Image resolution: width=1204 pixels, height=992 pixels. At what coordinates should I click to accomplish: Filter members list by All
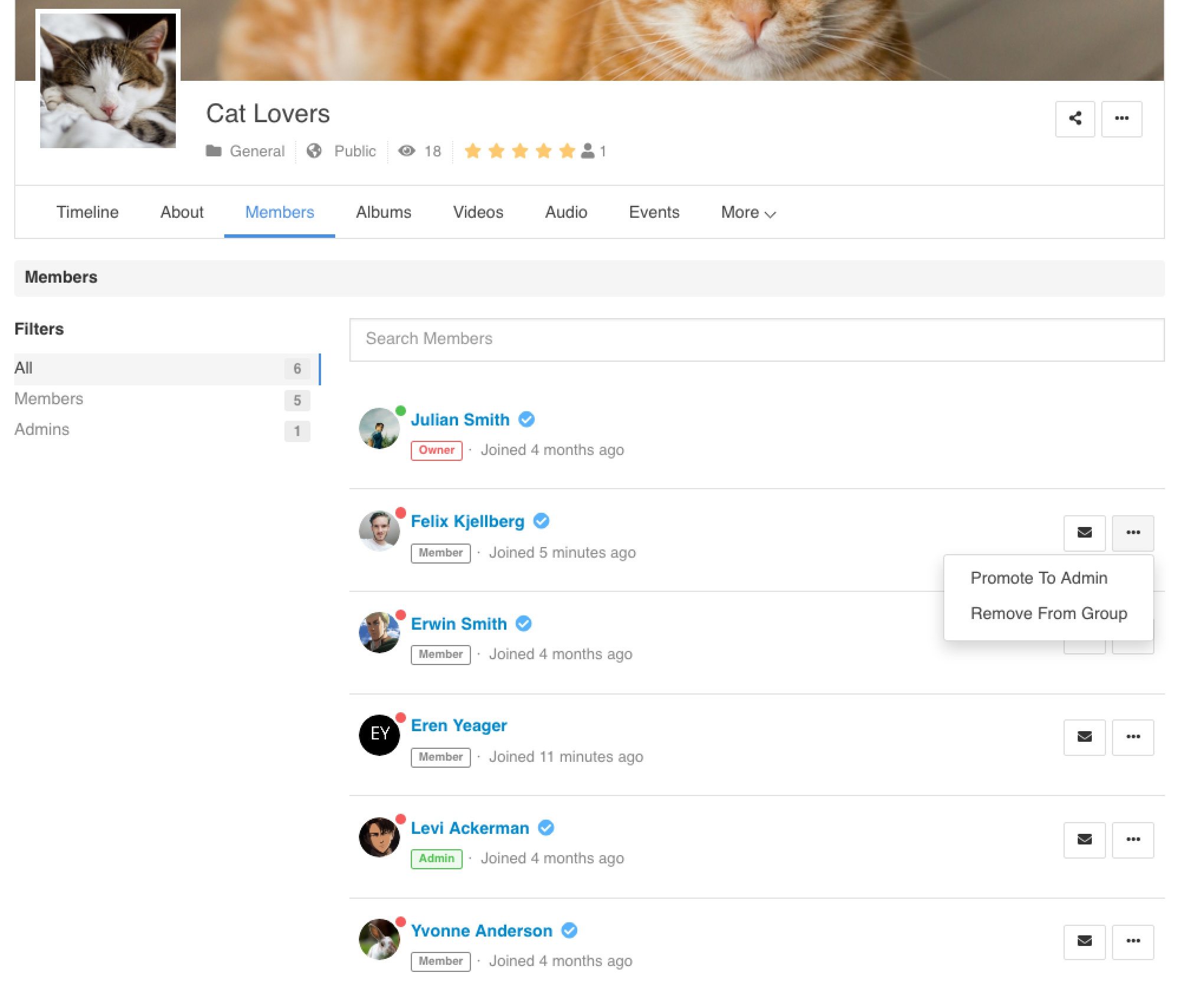pos(168,369)
